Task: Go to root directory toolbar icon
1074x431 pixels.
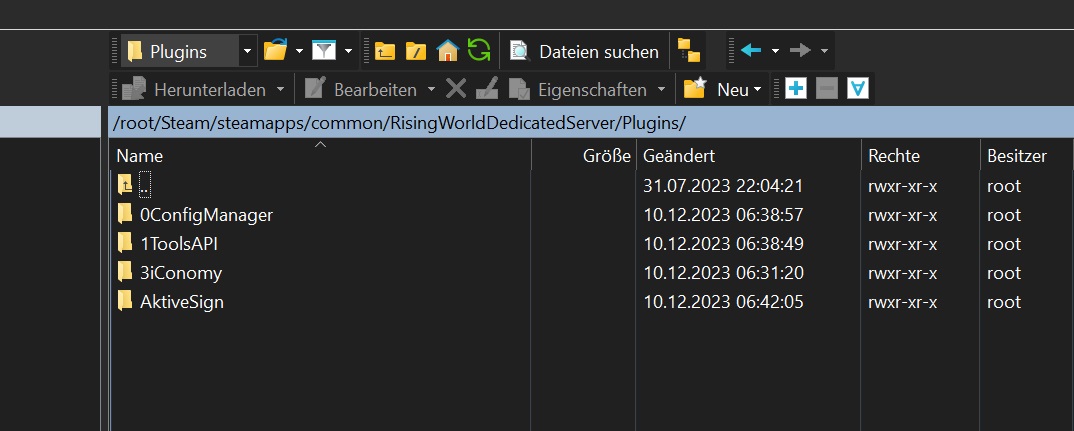Action: (x=416, y=51)
